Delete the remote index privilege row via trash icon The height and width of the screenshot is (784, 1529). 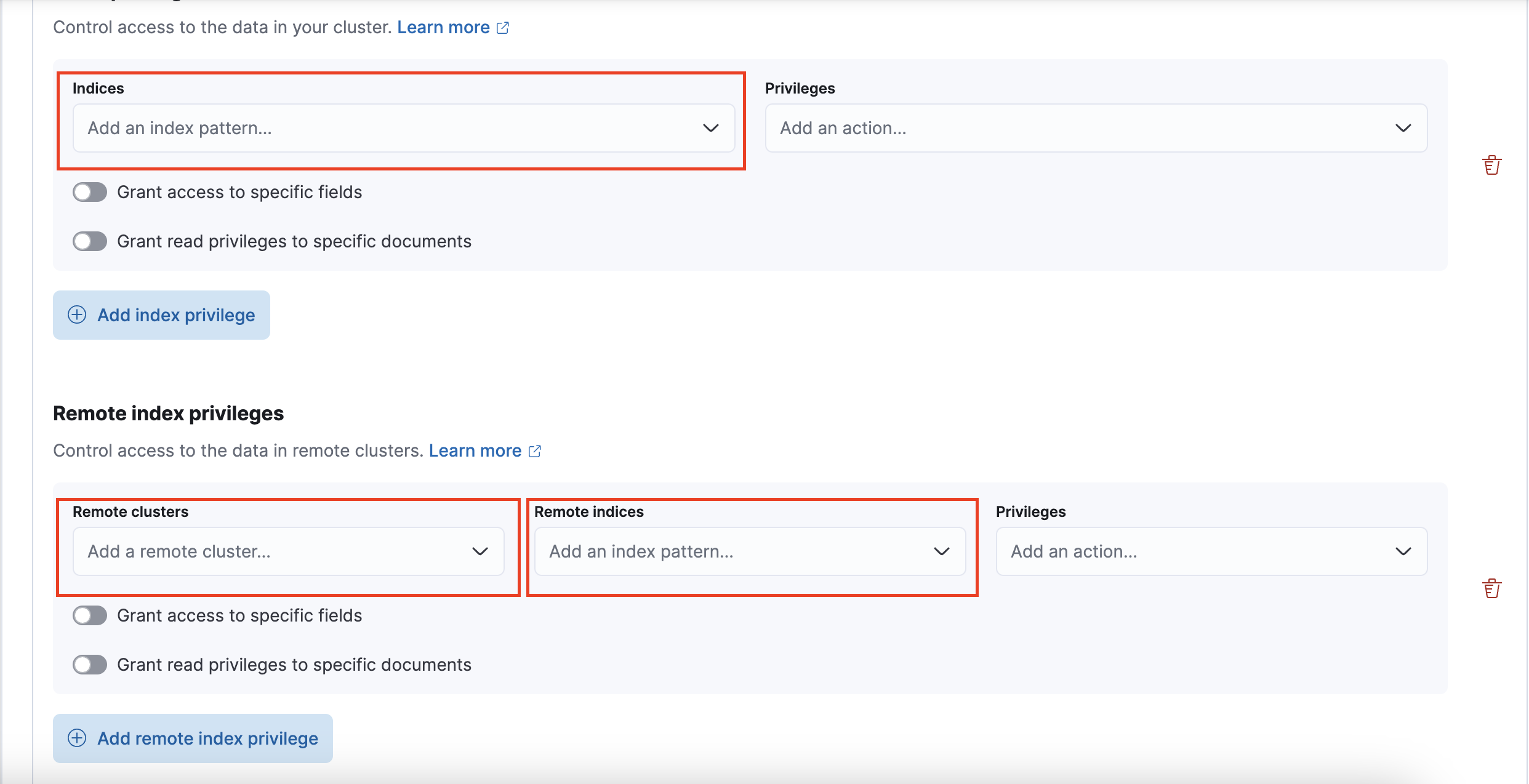(x=1491, y=588)
